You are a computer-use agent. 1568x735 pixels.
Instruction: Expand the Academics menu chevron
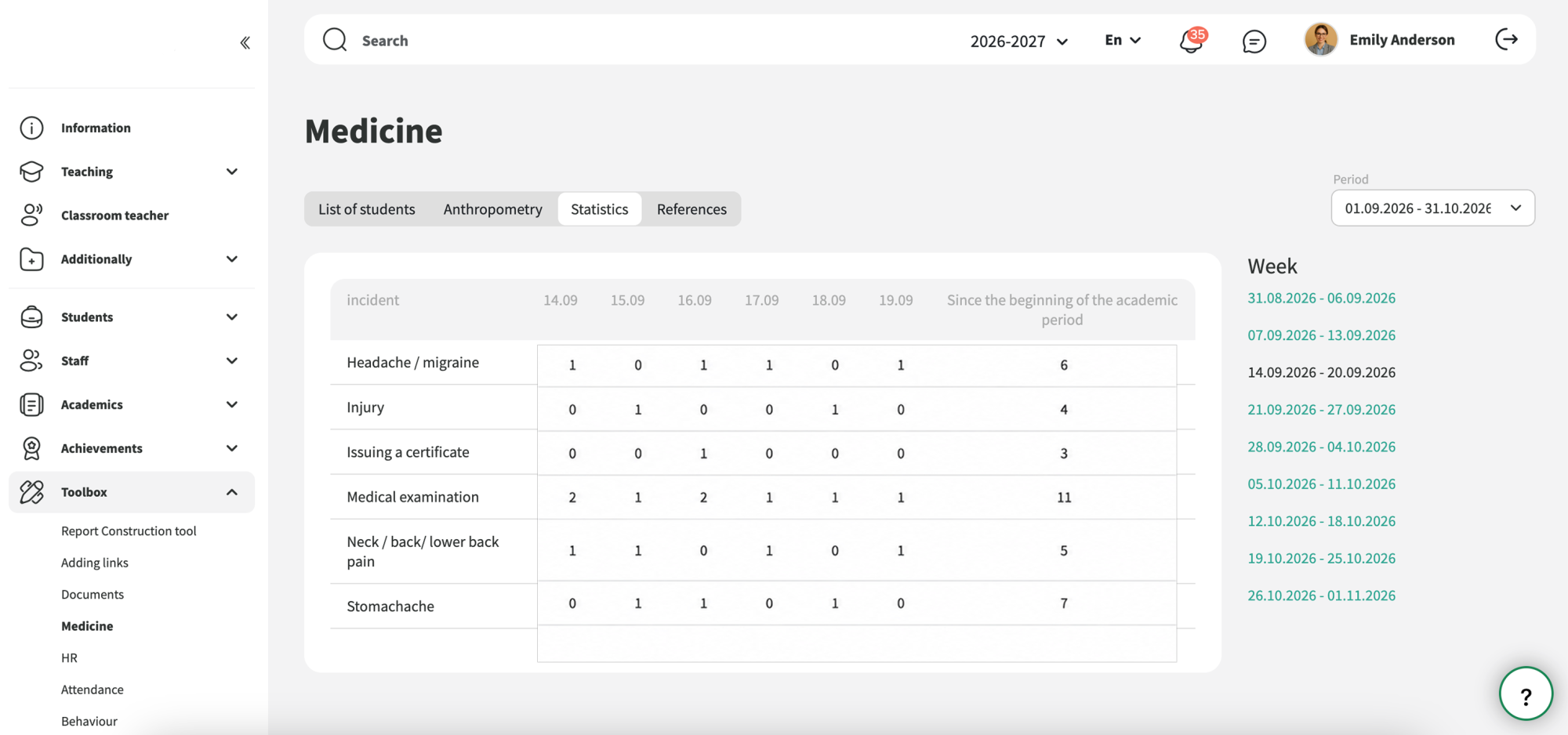[x=232, y=404]
